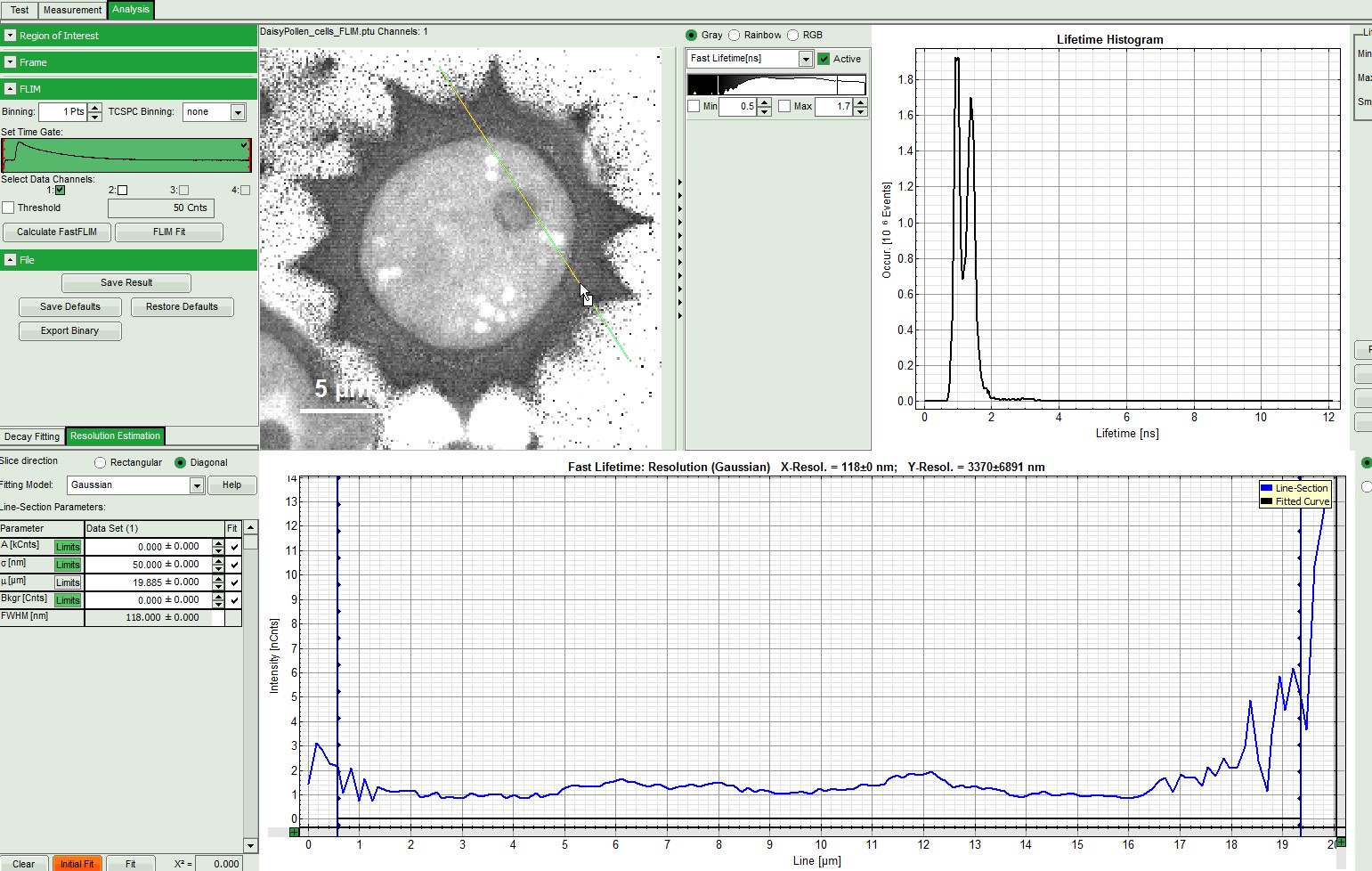
Task: Open the Fitting Model dropdown
Action: click(197, 485)
